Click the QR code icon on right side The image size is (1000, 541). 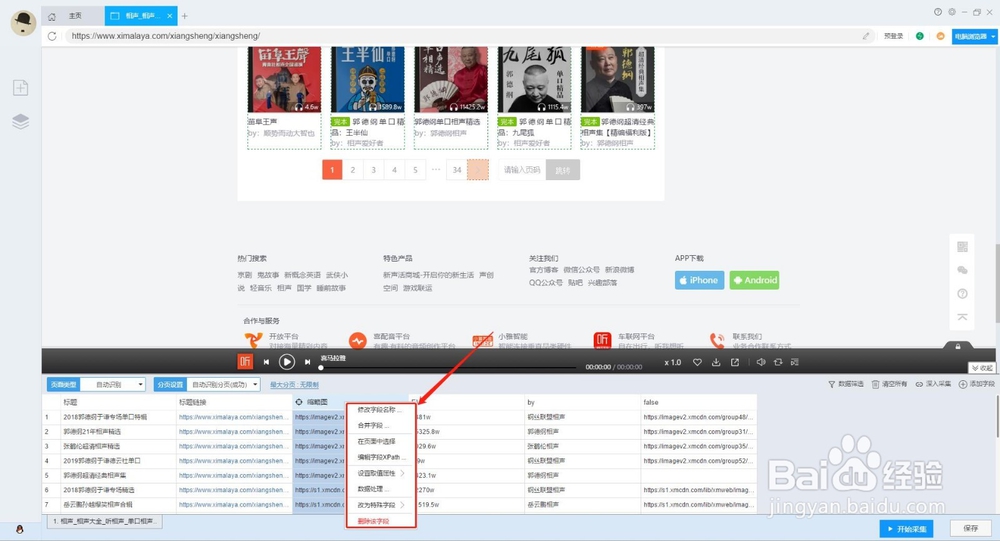(x=962, y=246)
